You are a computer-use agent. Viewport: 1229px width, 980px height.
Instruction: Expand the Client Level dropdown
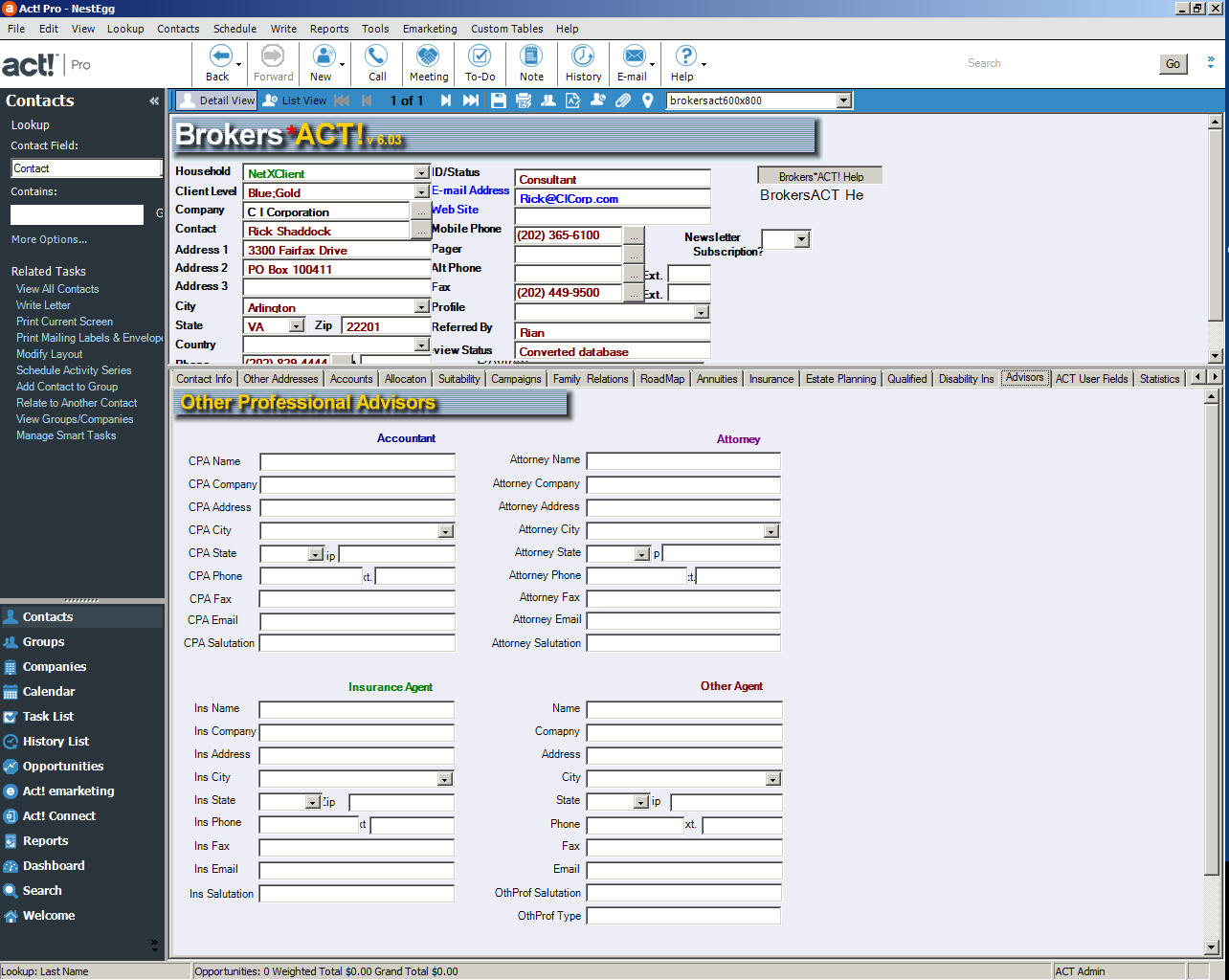coord(422,192)
